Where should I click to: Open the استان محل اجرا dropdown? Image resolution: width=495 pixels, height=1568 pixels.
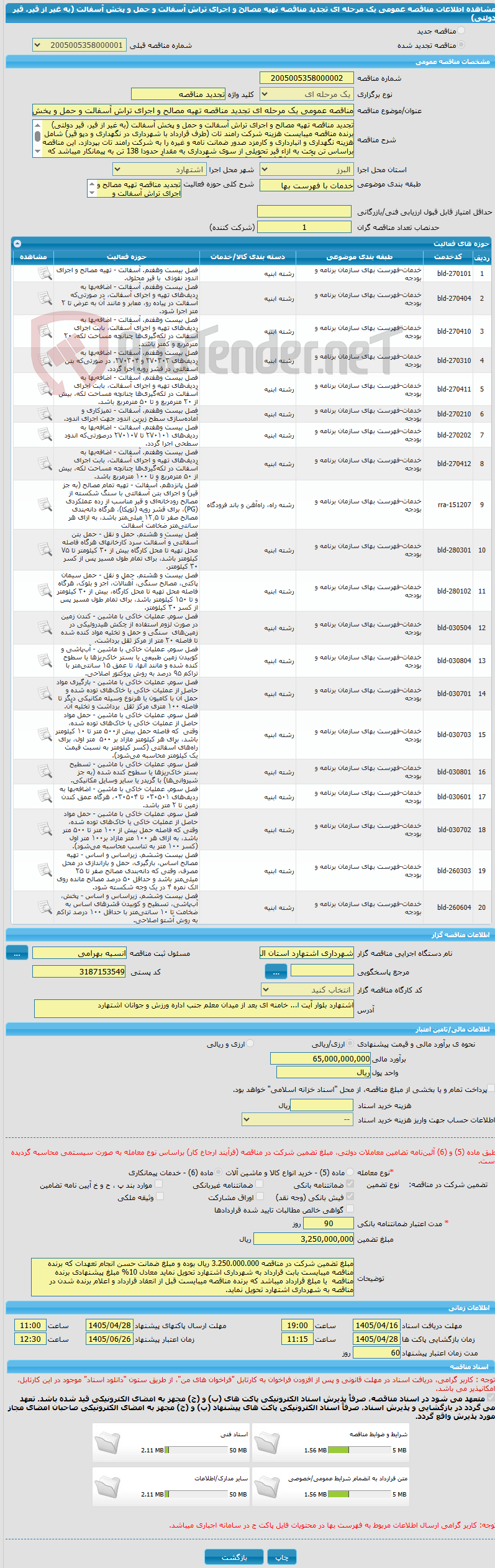(306, 170)
